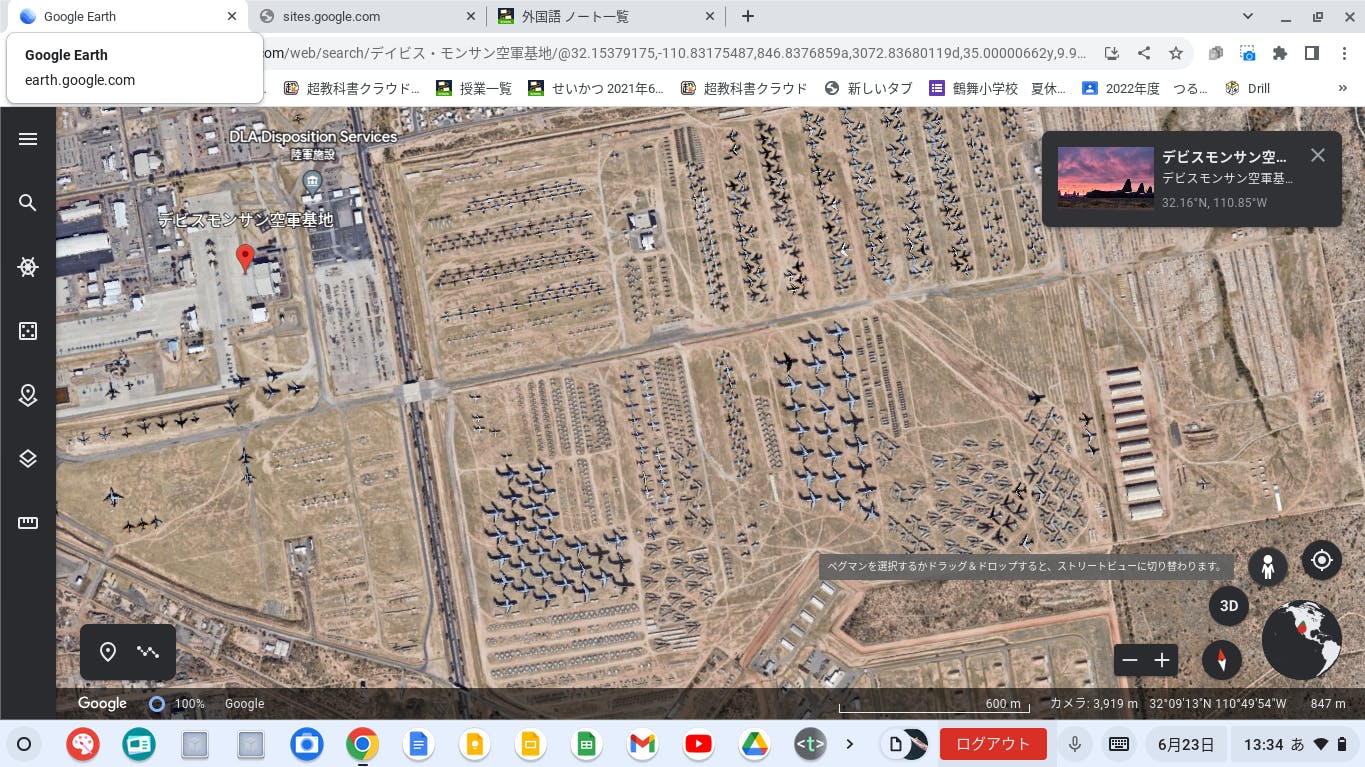Switch to the 外国語 ノート一覧 tab

pos(606,17)
